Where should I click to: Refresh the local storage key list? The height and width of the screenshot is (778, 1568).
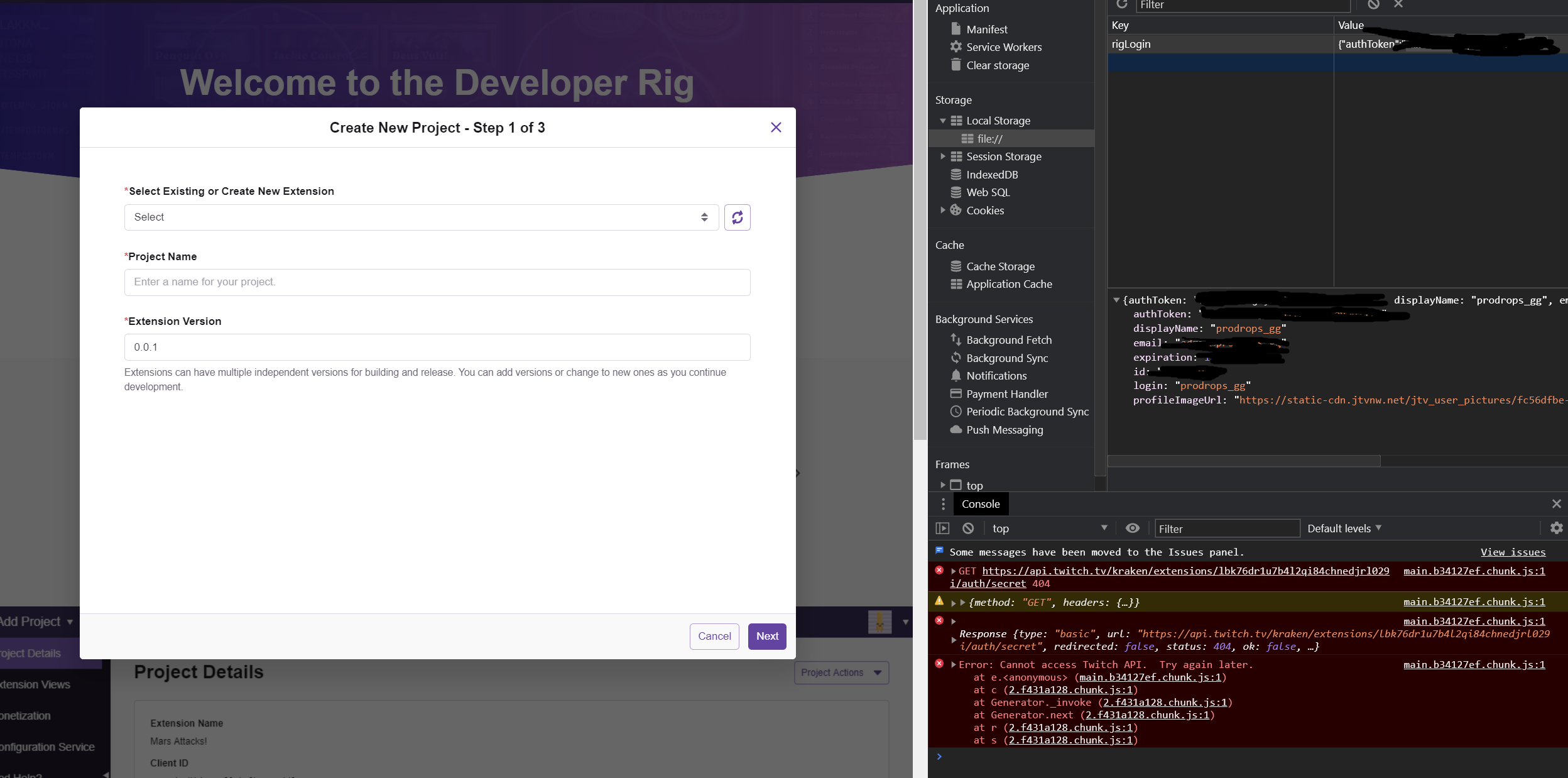click(1123, 5)
